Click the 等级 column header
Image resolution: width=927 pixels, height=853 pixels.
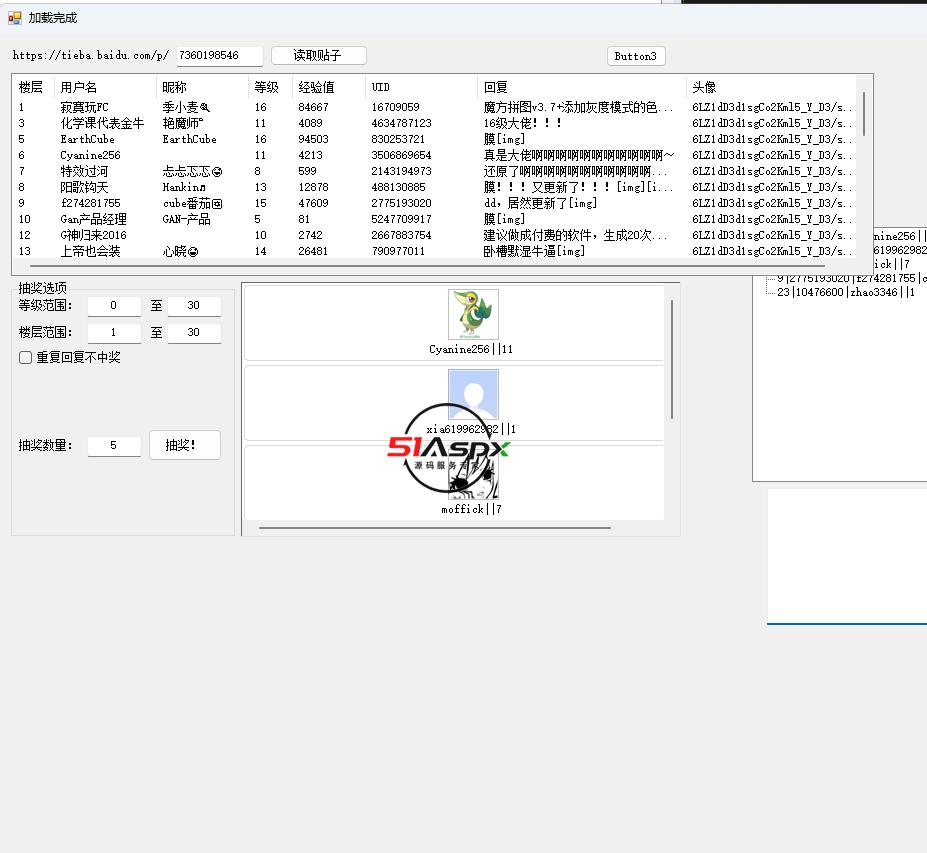pyautogui.click(x=269, y=88)
